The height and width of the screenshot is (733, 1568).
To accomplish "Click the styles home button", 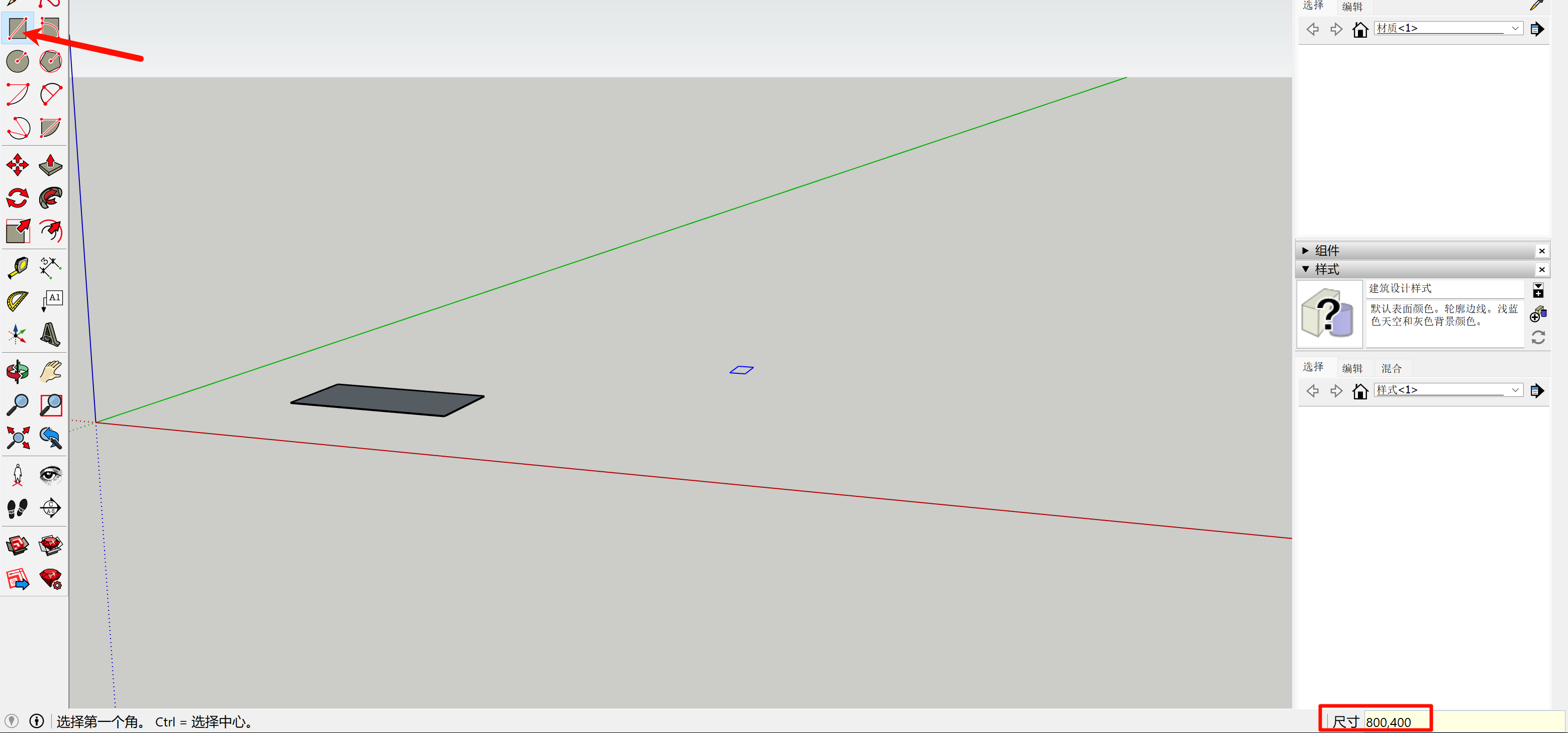I will (x=1360, y=390).
